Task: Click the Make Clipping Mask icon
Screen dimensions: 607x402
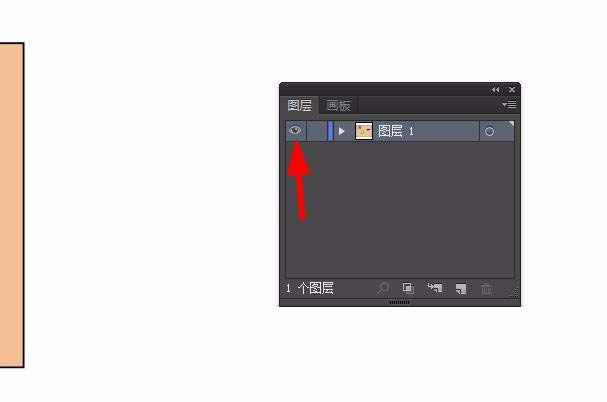Action: 408,288
